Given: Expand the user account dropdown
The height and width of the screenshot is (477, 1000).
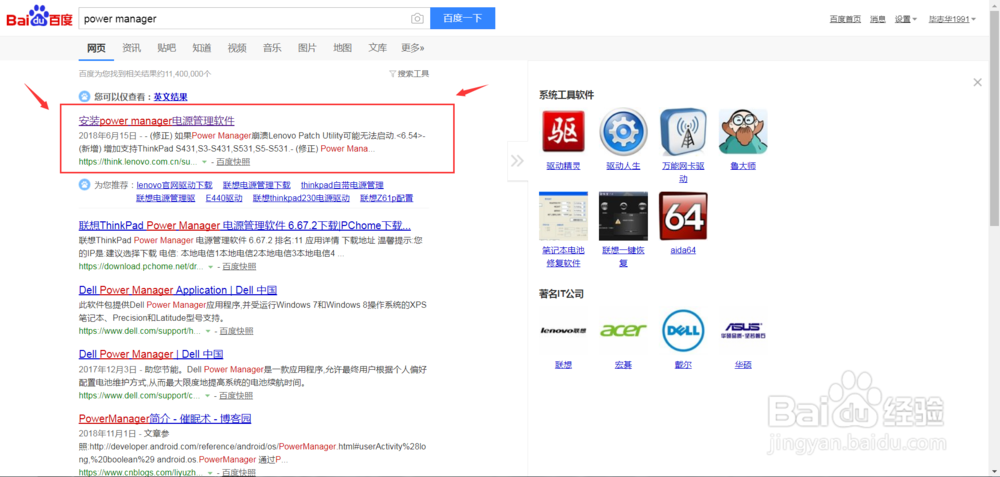Looking at the screenshot, I should pyautogui.click(x=952, y=19).
